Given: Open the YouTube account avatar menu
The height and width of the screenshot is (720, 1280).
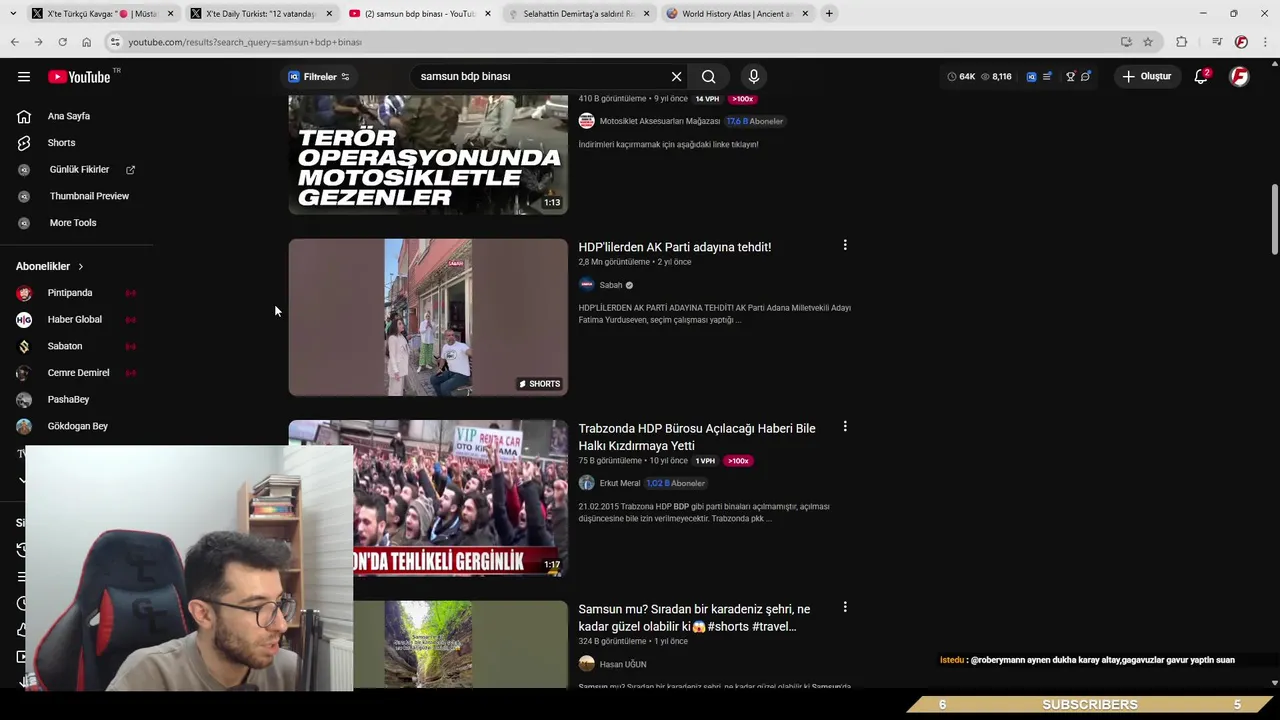Looking at the screenshot, I should click(1239, 77).
